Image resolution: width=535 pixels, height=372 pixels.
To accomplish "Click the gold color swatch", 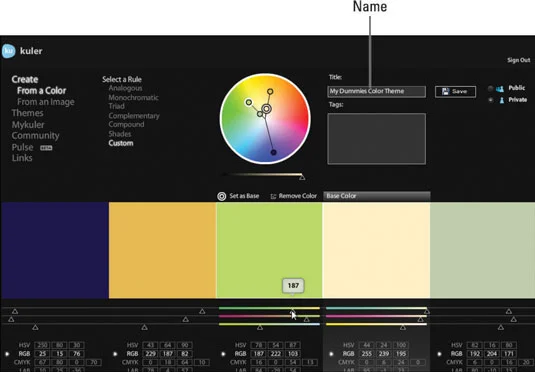I will [x=162, y=250].
